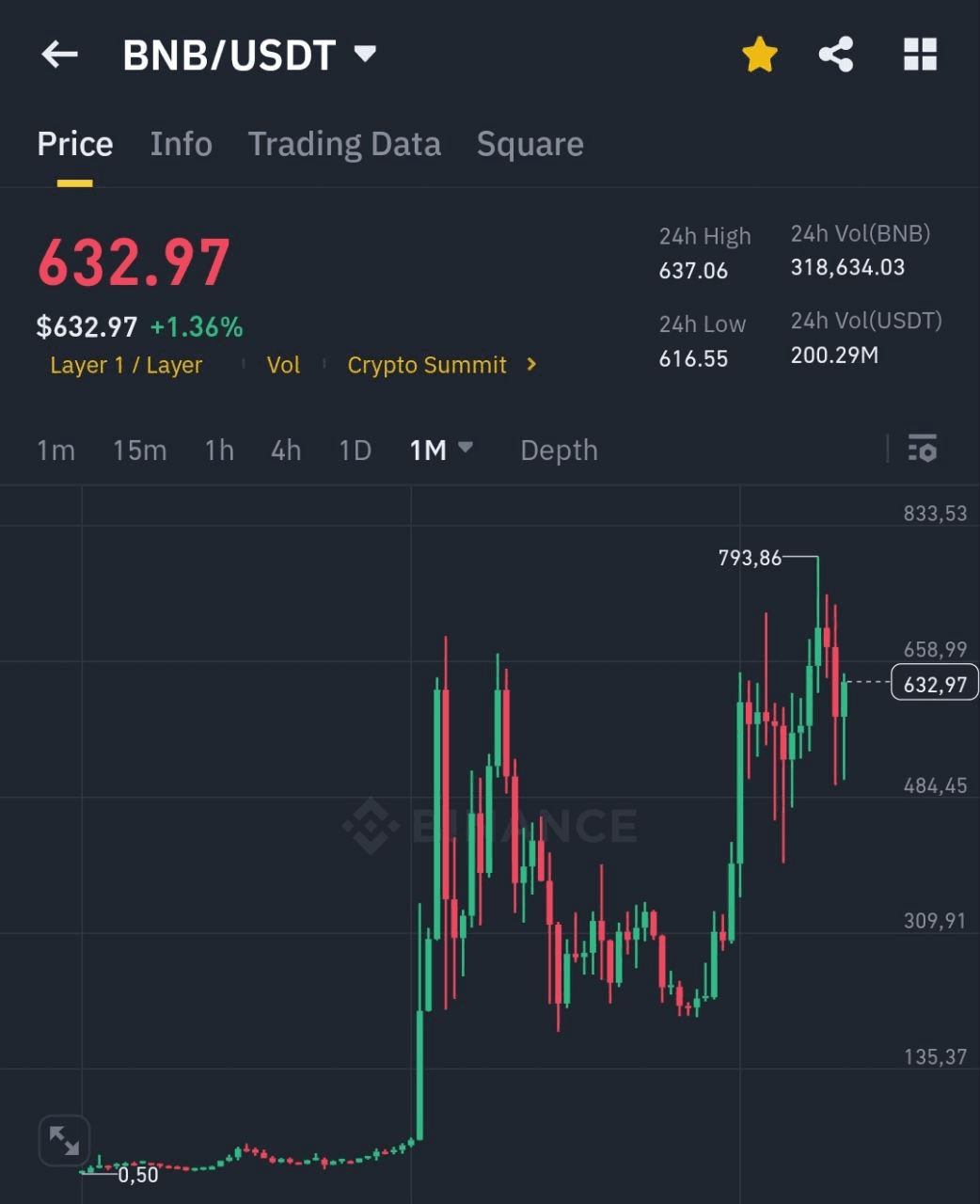
Task: Show the Depth chart
Action: 559,451
